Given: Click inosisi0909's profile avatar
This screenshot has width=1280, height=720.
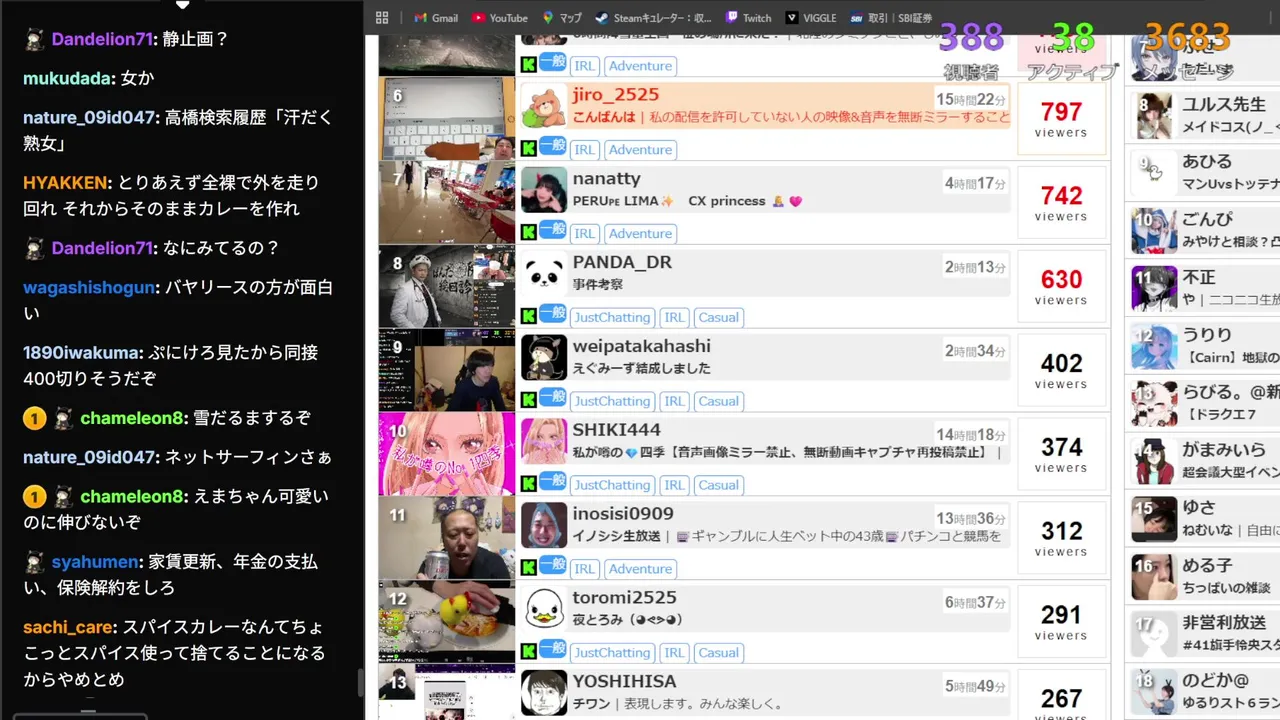Looking at the screenshot, I should coord(544,526).
